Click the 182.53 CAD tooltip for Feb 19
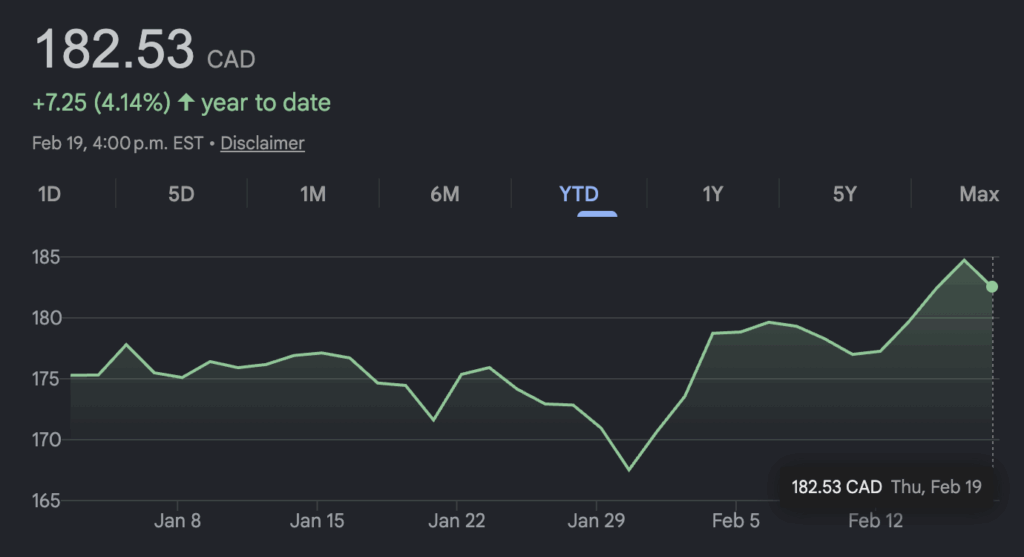Viewport: 1024px width, 557px height. point(886,487)
